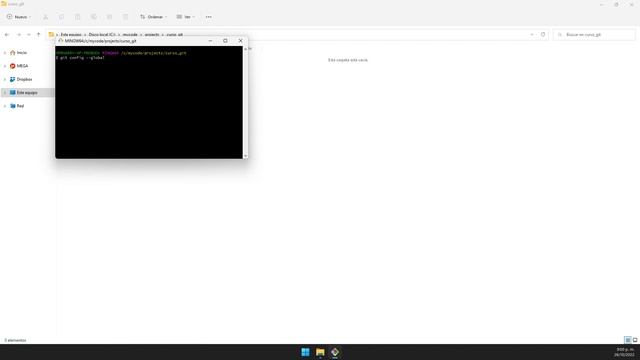The image size is (640, 360).
Task: Click the Explorer forward arrow
Action: pos(18,35)
